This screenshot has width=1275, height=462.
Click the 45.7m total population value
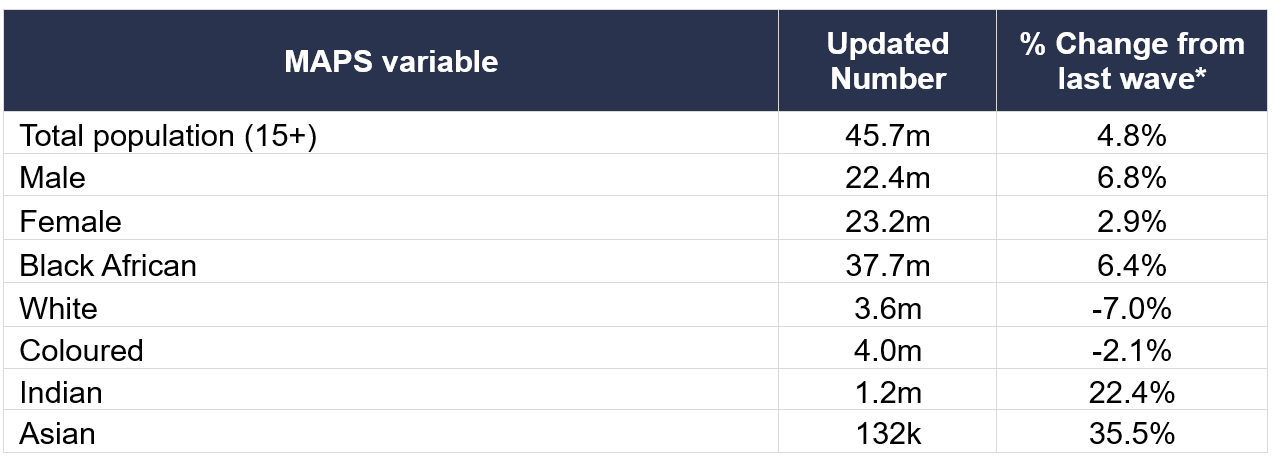pyautogui.click(x=887, y=135)
